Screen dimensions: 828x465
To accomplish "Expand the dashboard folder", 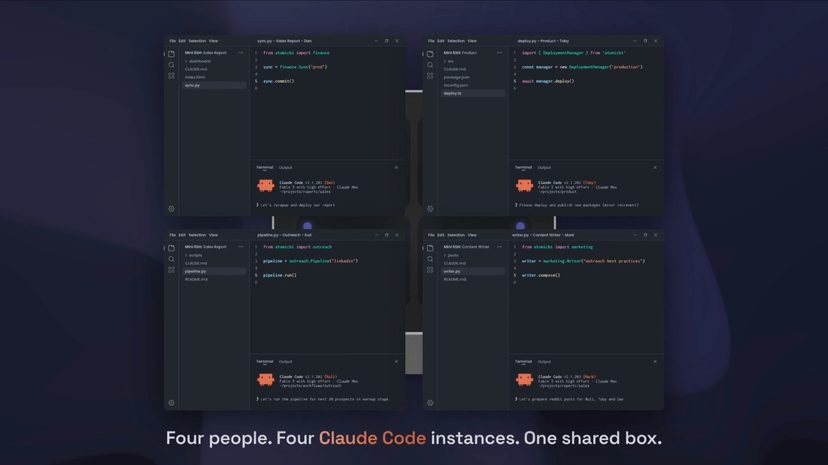I will (x=198, y=61).
